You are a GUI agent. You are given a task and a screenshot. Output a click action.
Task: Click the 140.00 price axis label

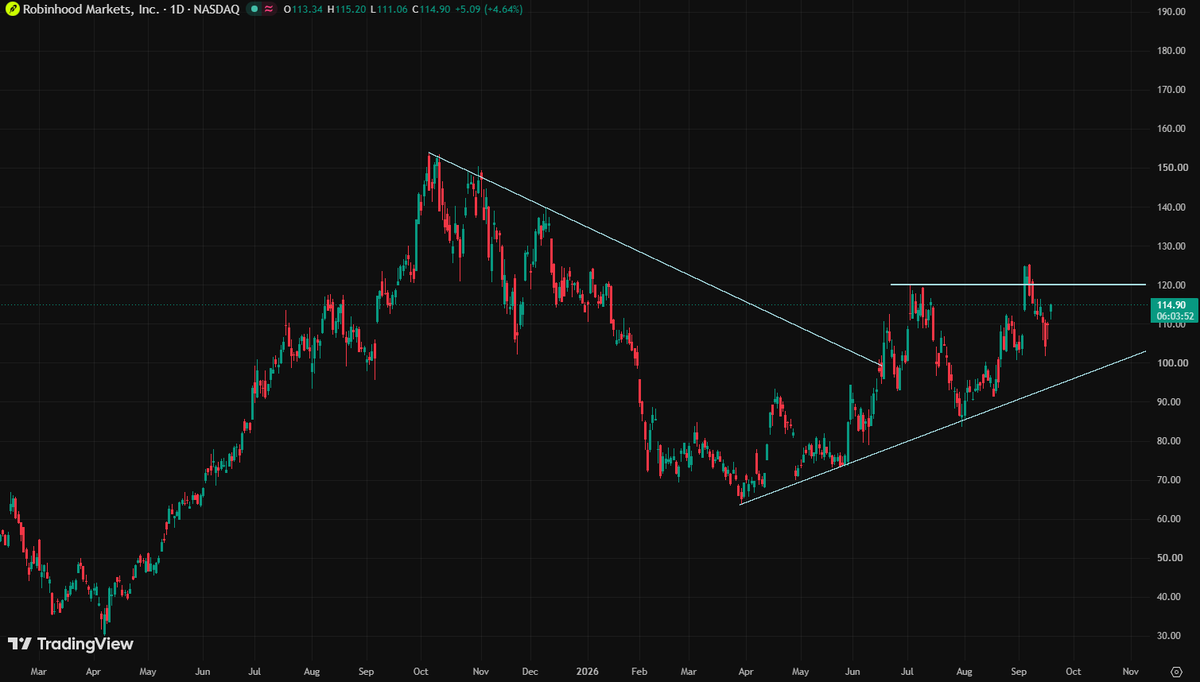(1171, 207)
